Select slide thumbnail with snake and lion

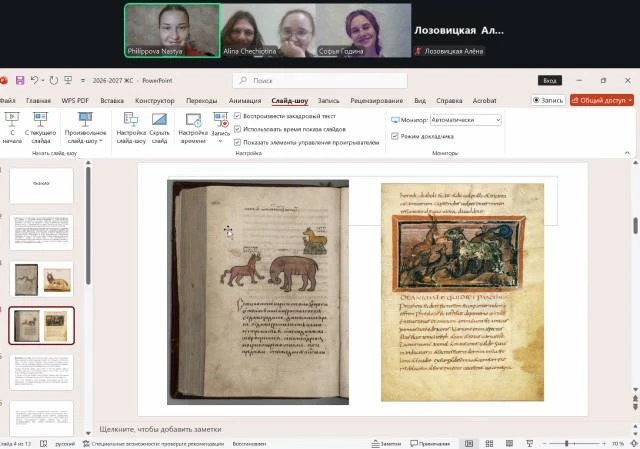41,279
